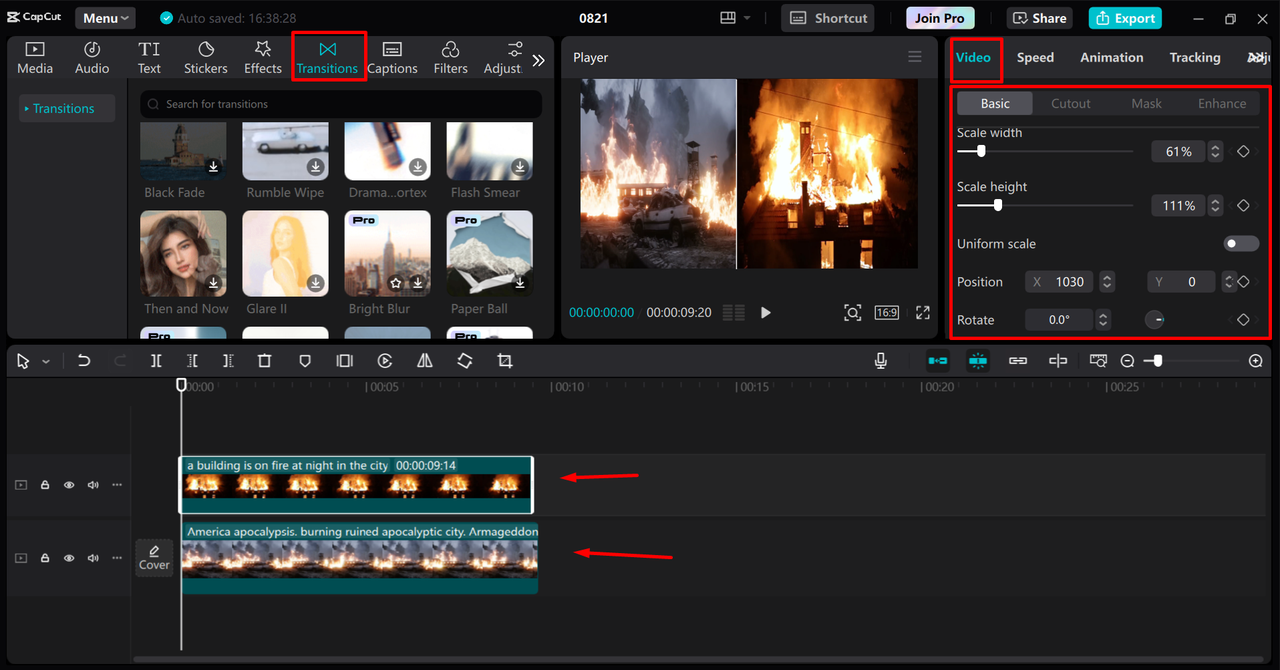Click the Scale height percentage stepper

[1215, 205]
